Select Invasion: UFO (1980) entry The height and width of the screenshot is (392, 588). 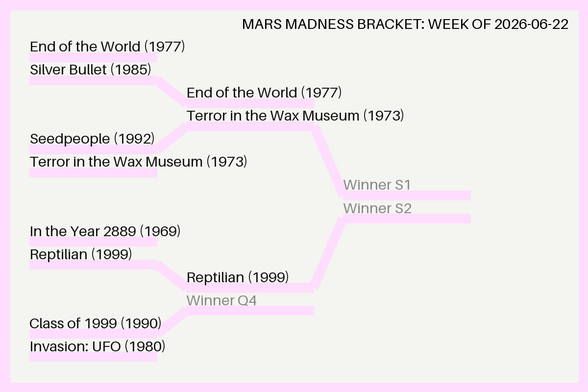coord(98,347)
